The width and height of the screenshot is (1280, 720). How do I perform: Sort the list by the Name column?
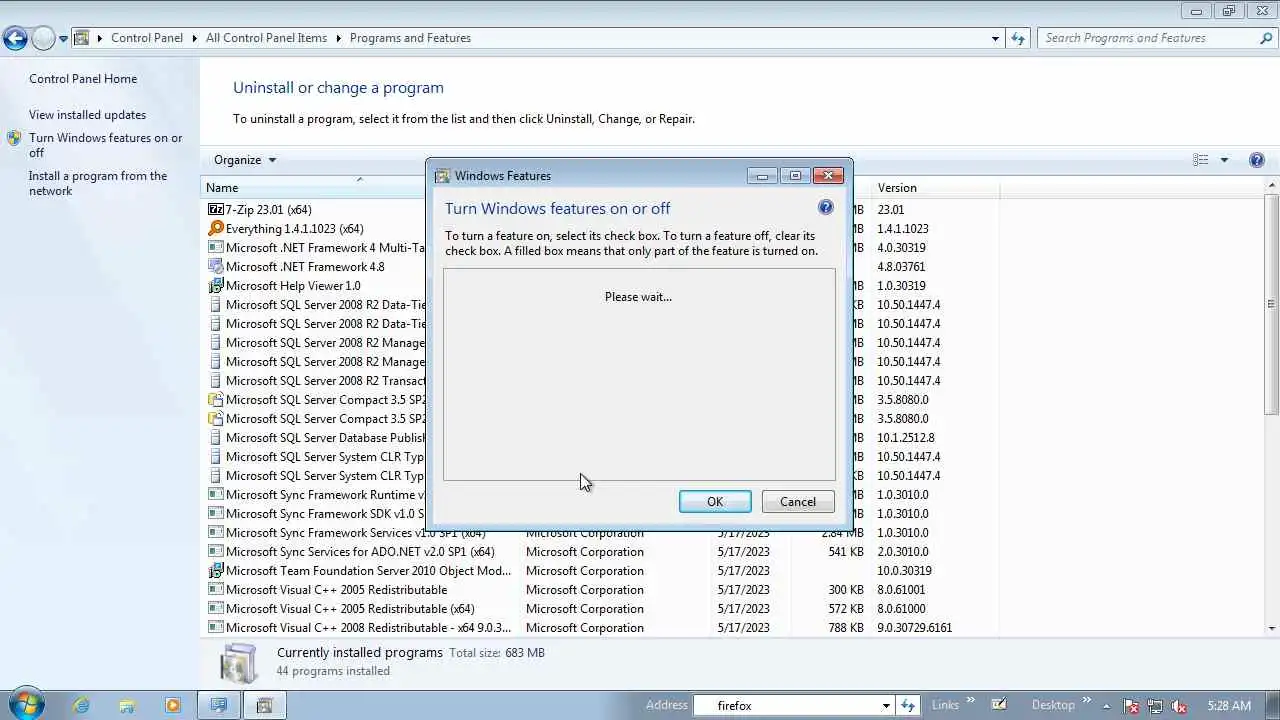click(222, 188)
